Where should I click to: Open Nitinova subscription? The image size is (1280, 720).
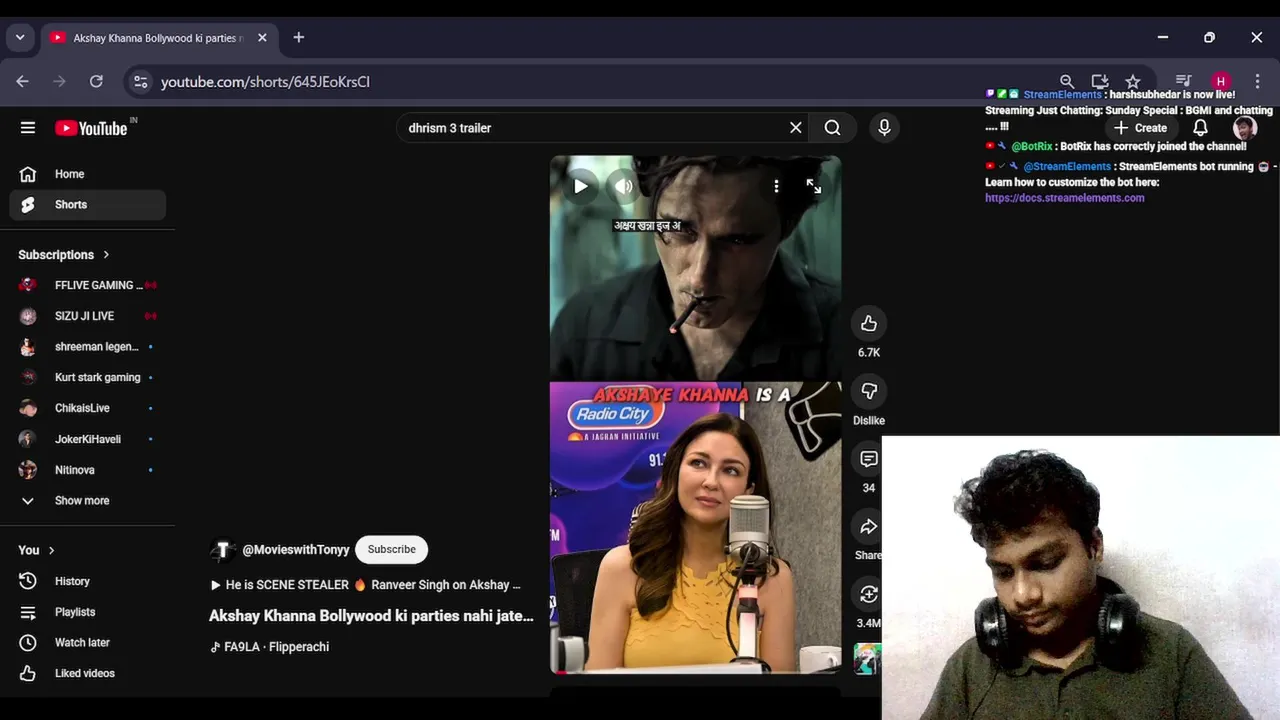88,470
